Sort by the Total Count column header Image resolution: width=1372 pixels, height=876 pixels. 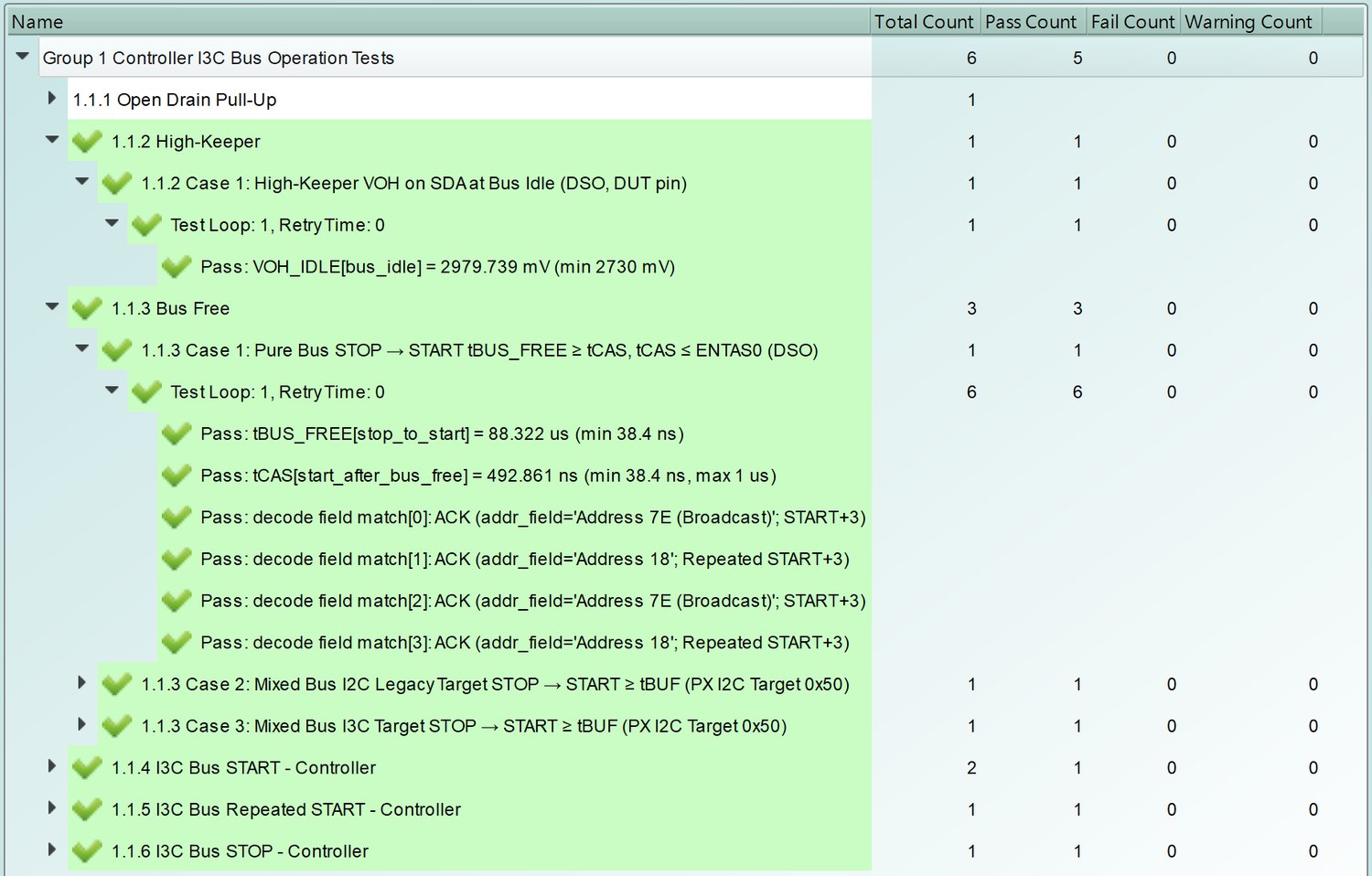(925, 22)
